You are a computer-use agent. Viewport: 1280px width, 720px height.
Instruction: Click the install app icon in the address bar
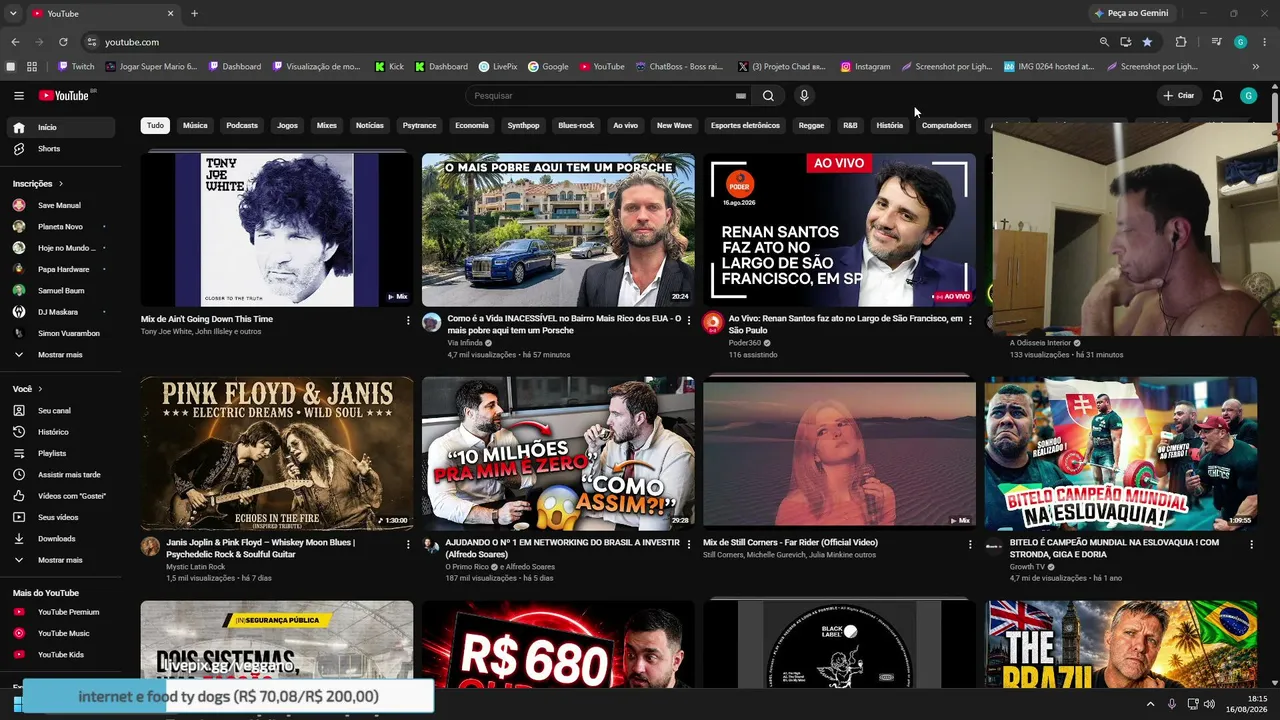coord(1126,42)
